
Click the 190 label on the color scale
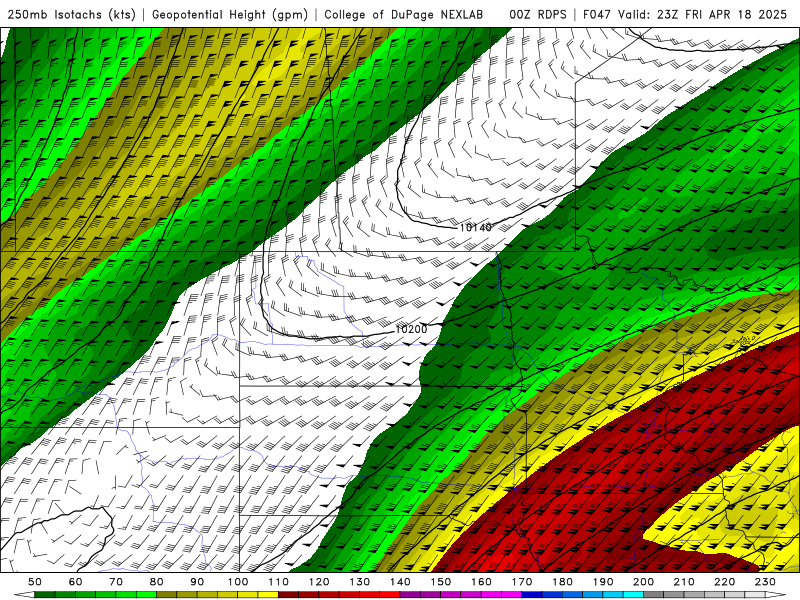coord(603,582)
